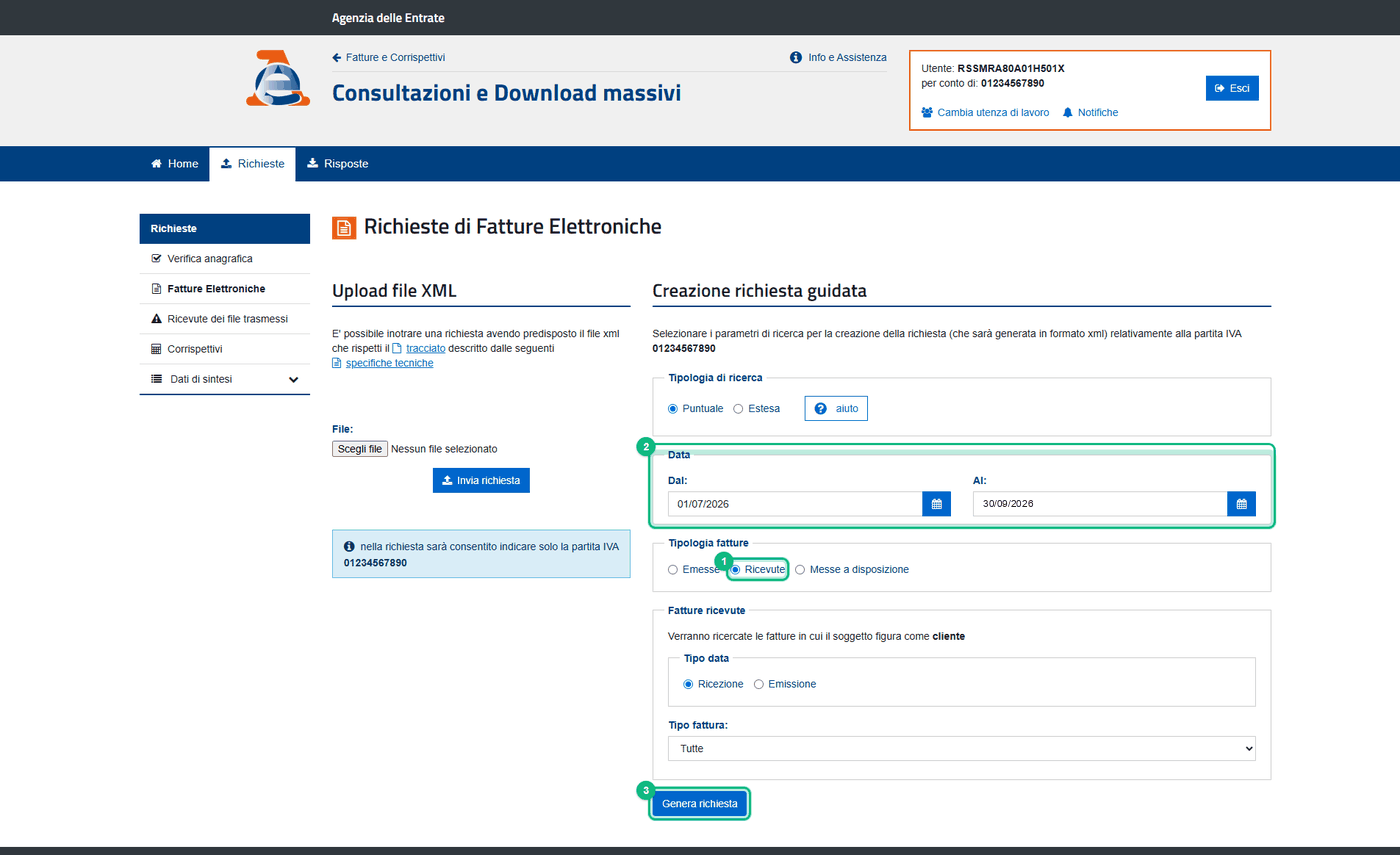1400x855 pixels.
Task: Open the Tipo fattura dropdown
Action: [x=961, y=748]
